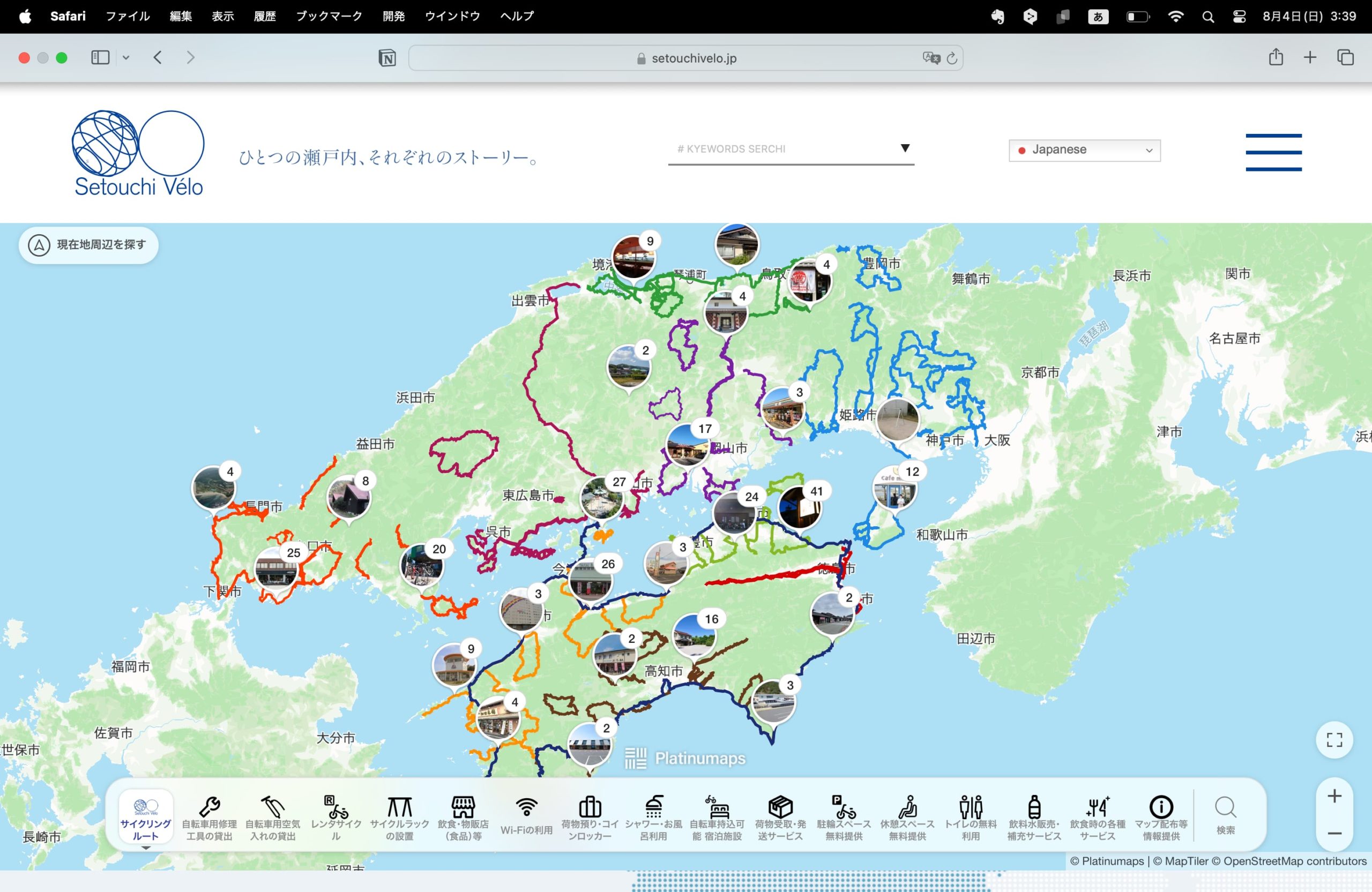
Task: Open the ブックマーク menu
Action: click(x=329, y=16)
